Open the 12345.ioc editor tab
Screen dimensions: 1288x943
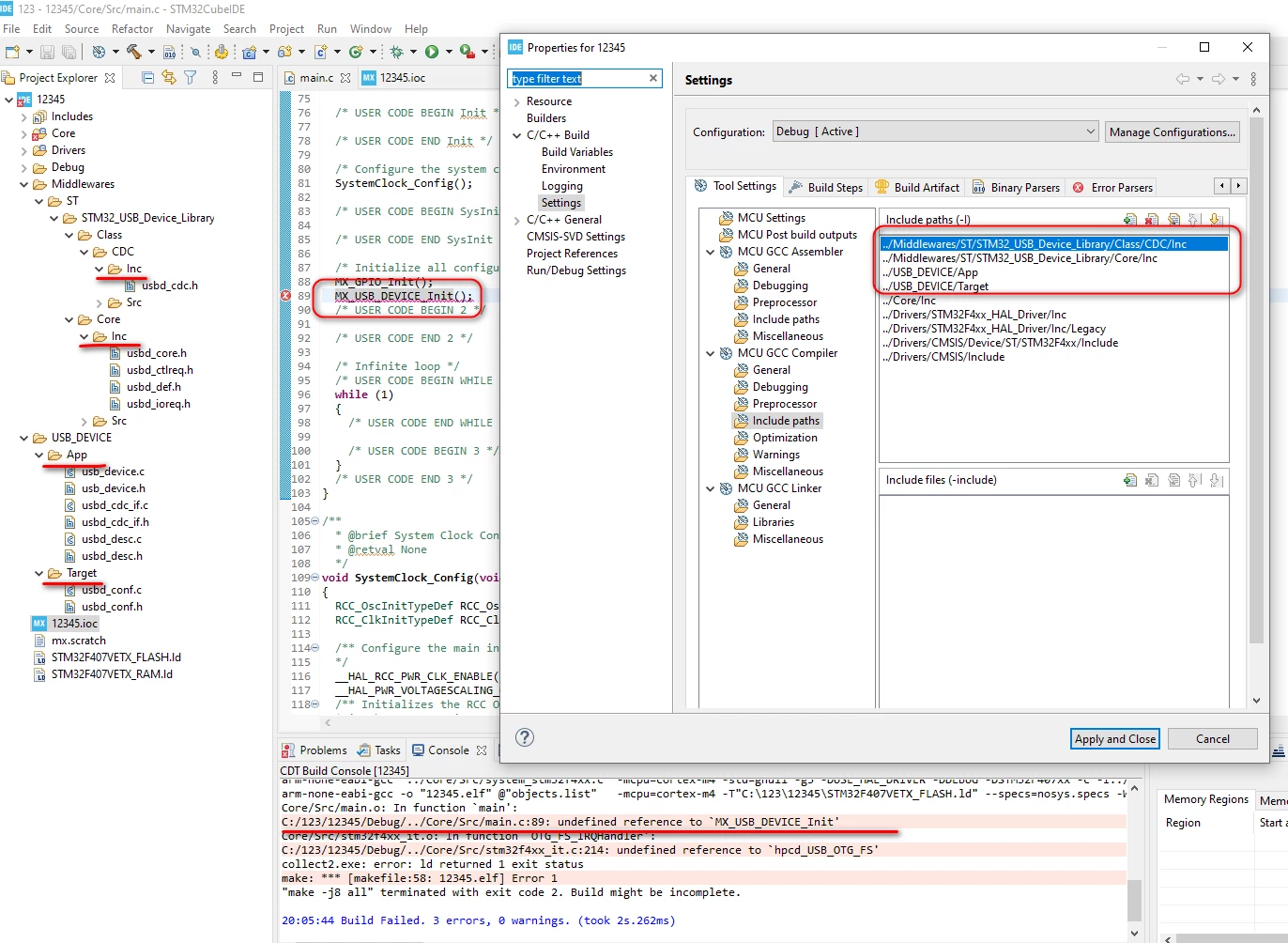click(393, 78)
